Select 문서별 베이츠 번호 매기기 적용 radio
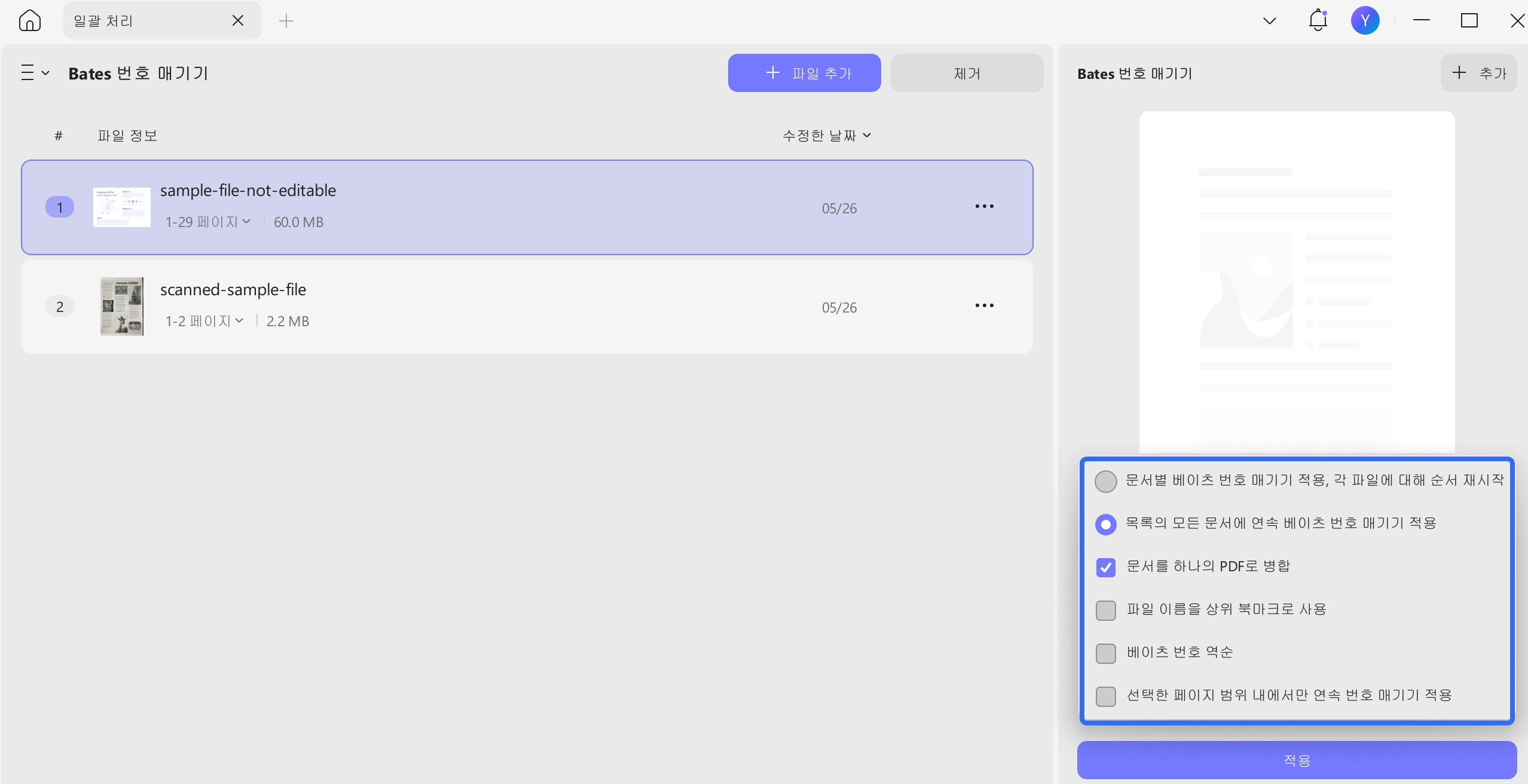 coord(1105,481)
